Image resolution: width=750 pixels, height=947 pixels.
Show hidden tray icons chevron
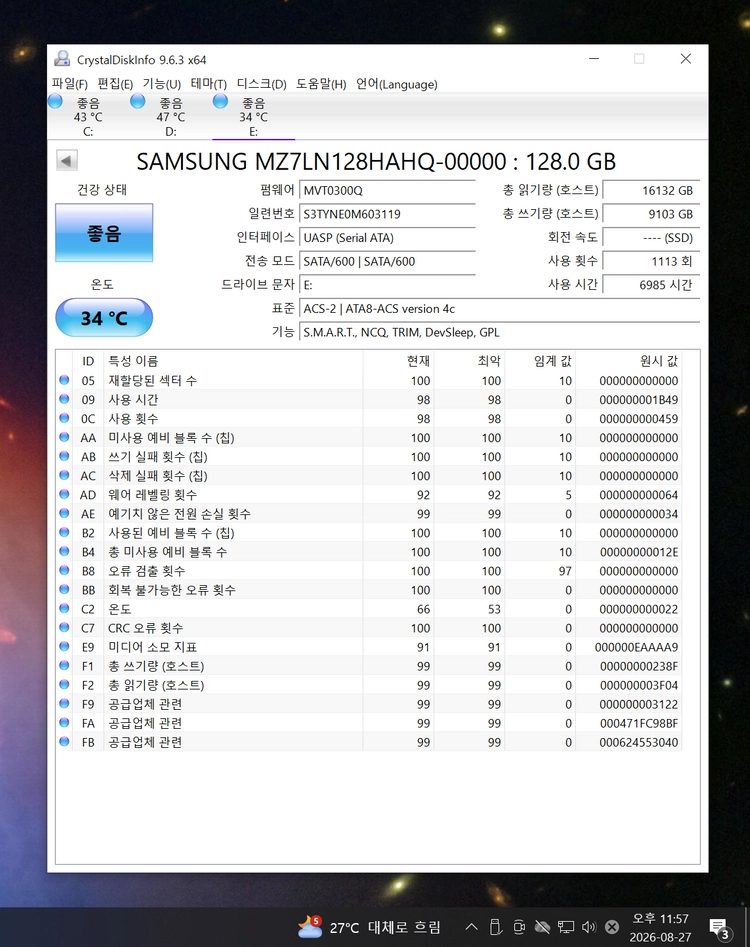pos(472,926)
